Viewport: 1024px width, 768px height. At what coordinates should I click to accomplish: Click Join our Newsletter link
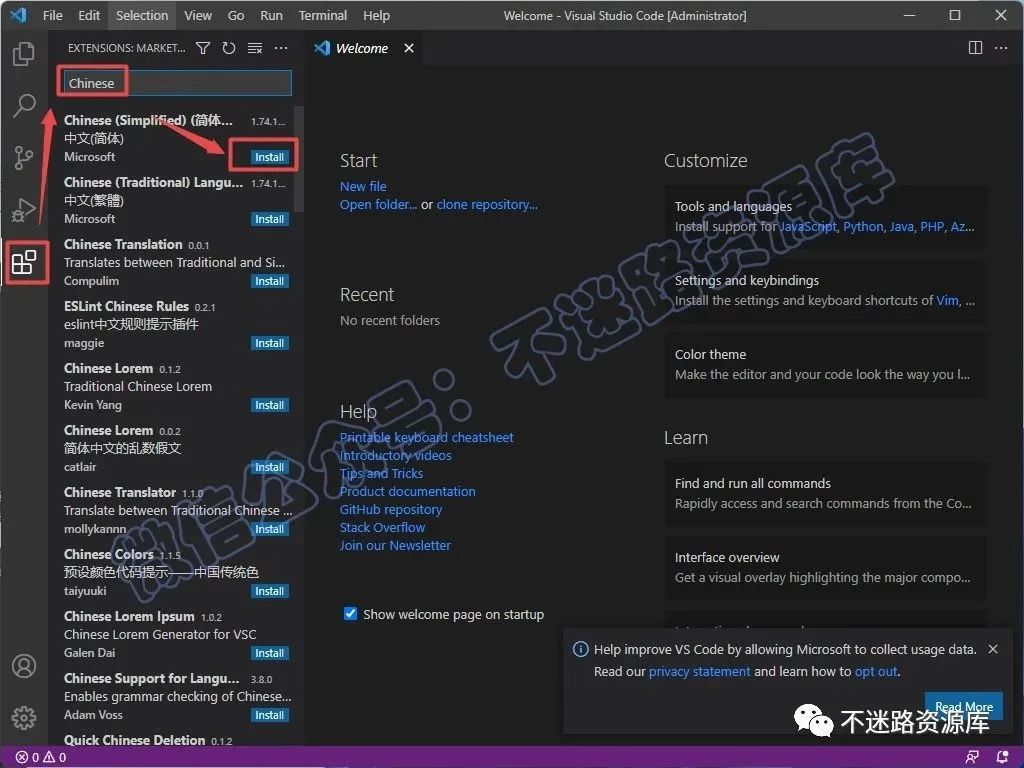point(395,545)
